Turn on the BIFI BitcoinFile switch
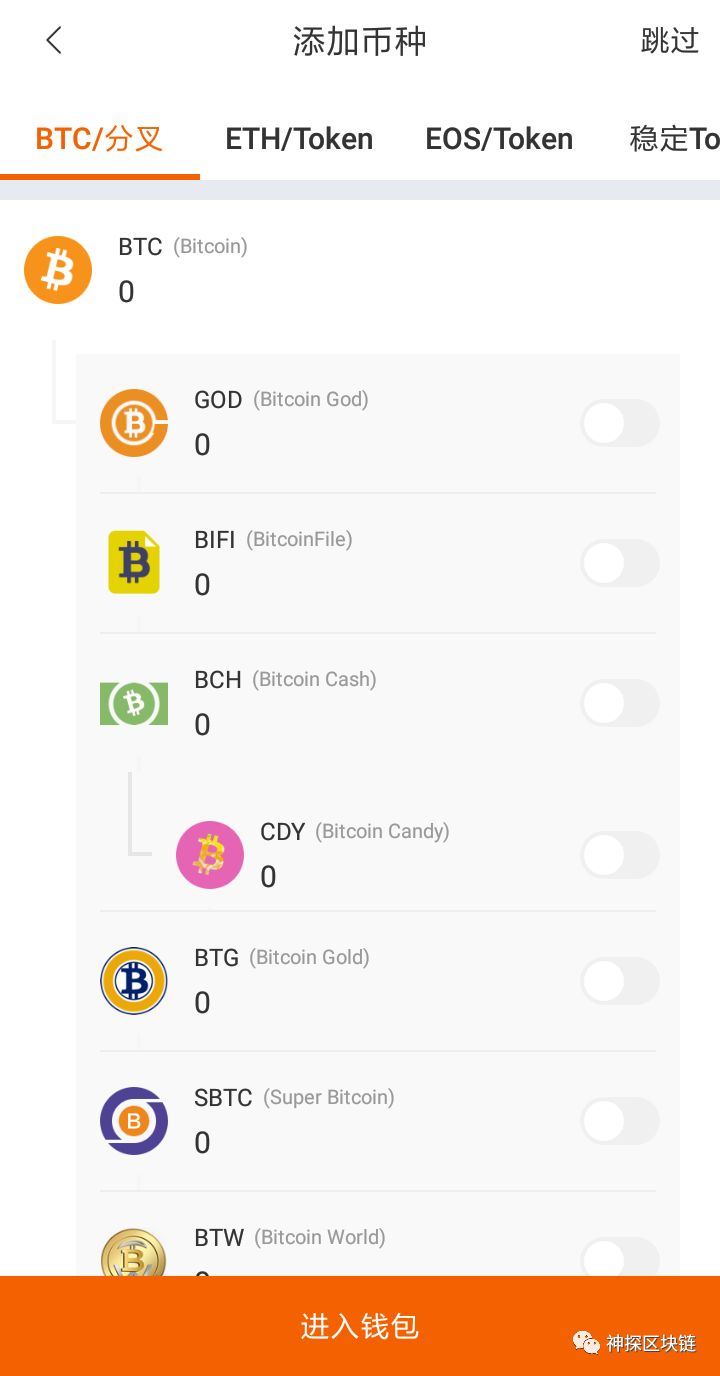This screenshot has height=1376, width=720. point(620,563)
